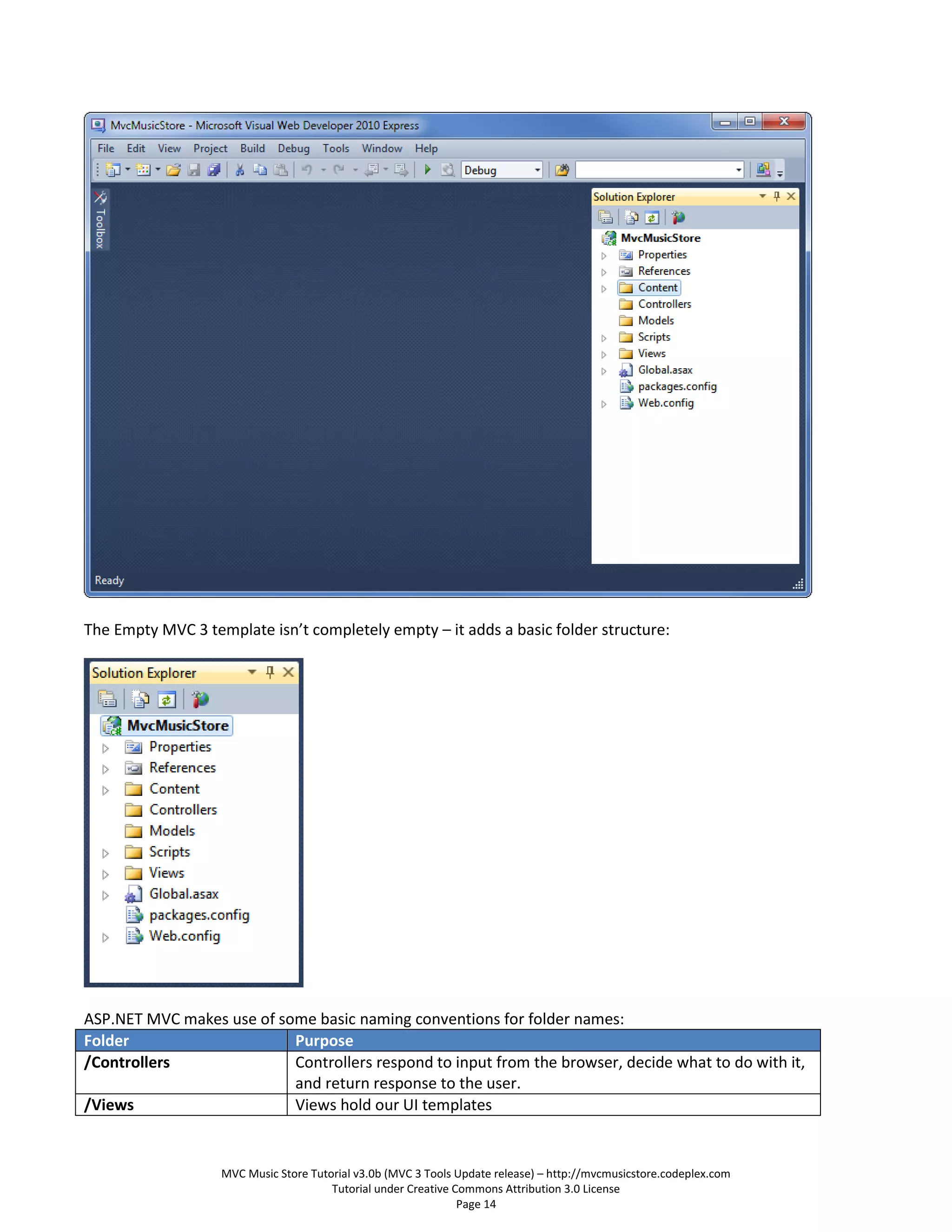952x1232 pixels.
Task: Expand References node in Visual Web Developer's Solution Explorer
Action: point(604,272)
